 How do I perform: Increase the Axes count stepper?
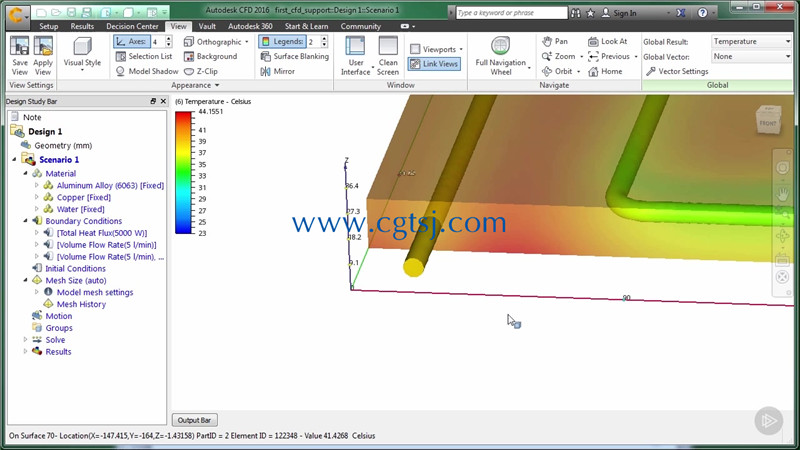pos(169,39)
